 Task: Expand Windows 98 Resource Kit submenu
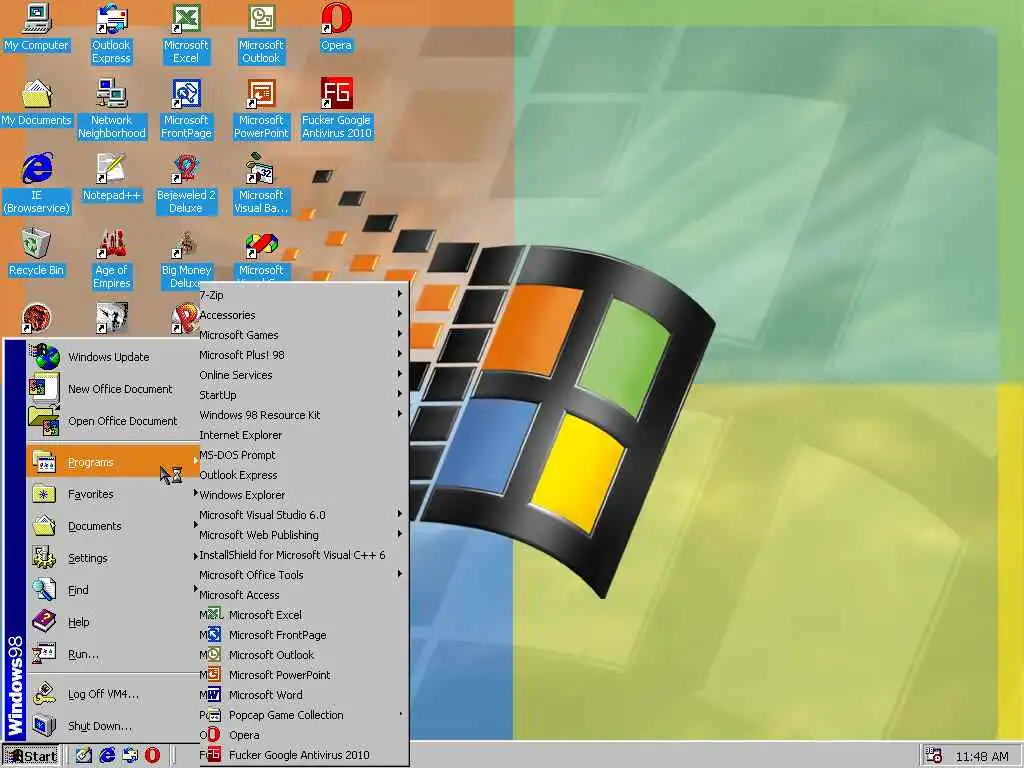(x=303, y=415)
